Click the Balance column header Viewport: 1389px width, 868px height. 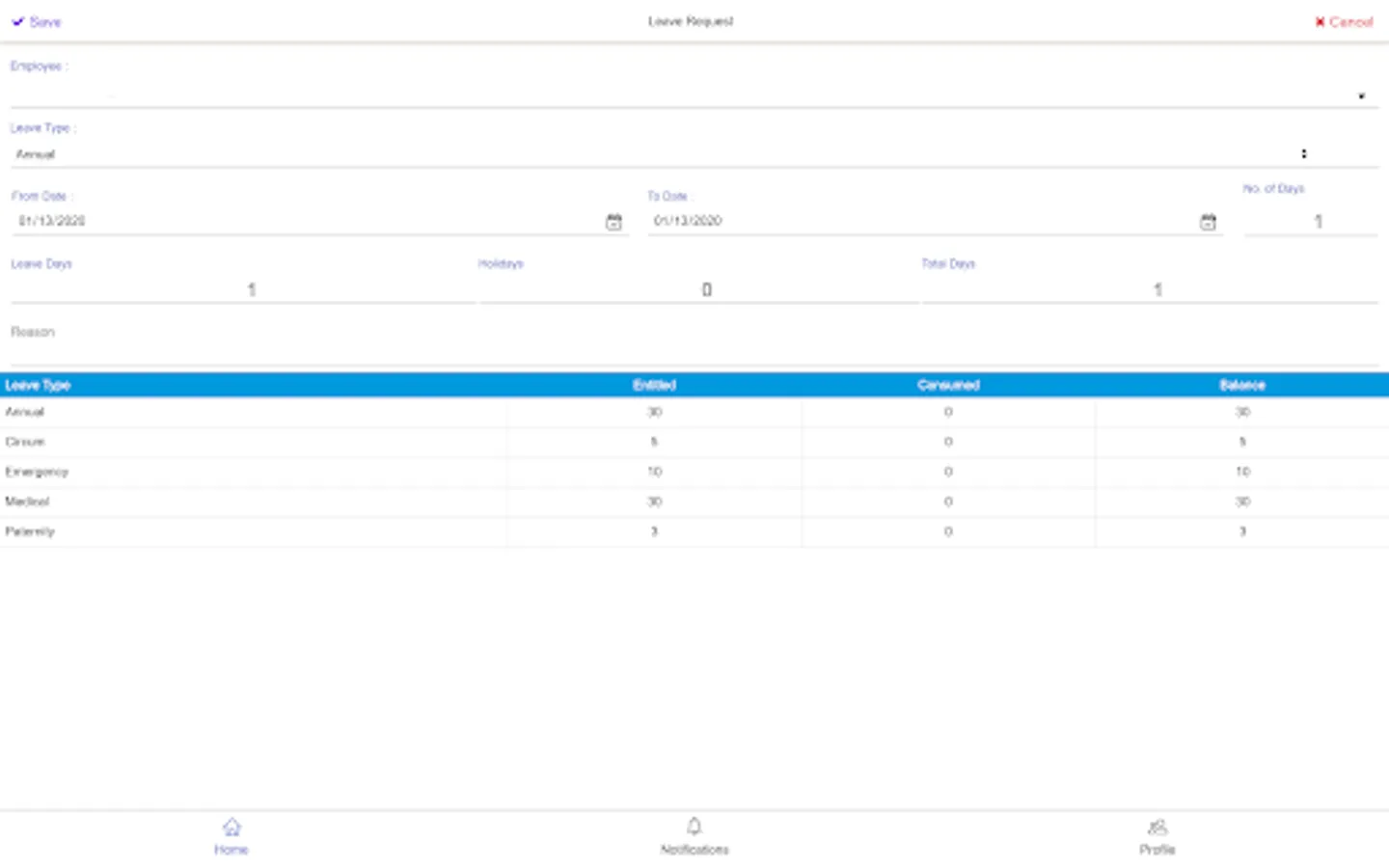(x=1242, y=385)
